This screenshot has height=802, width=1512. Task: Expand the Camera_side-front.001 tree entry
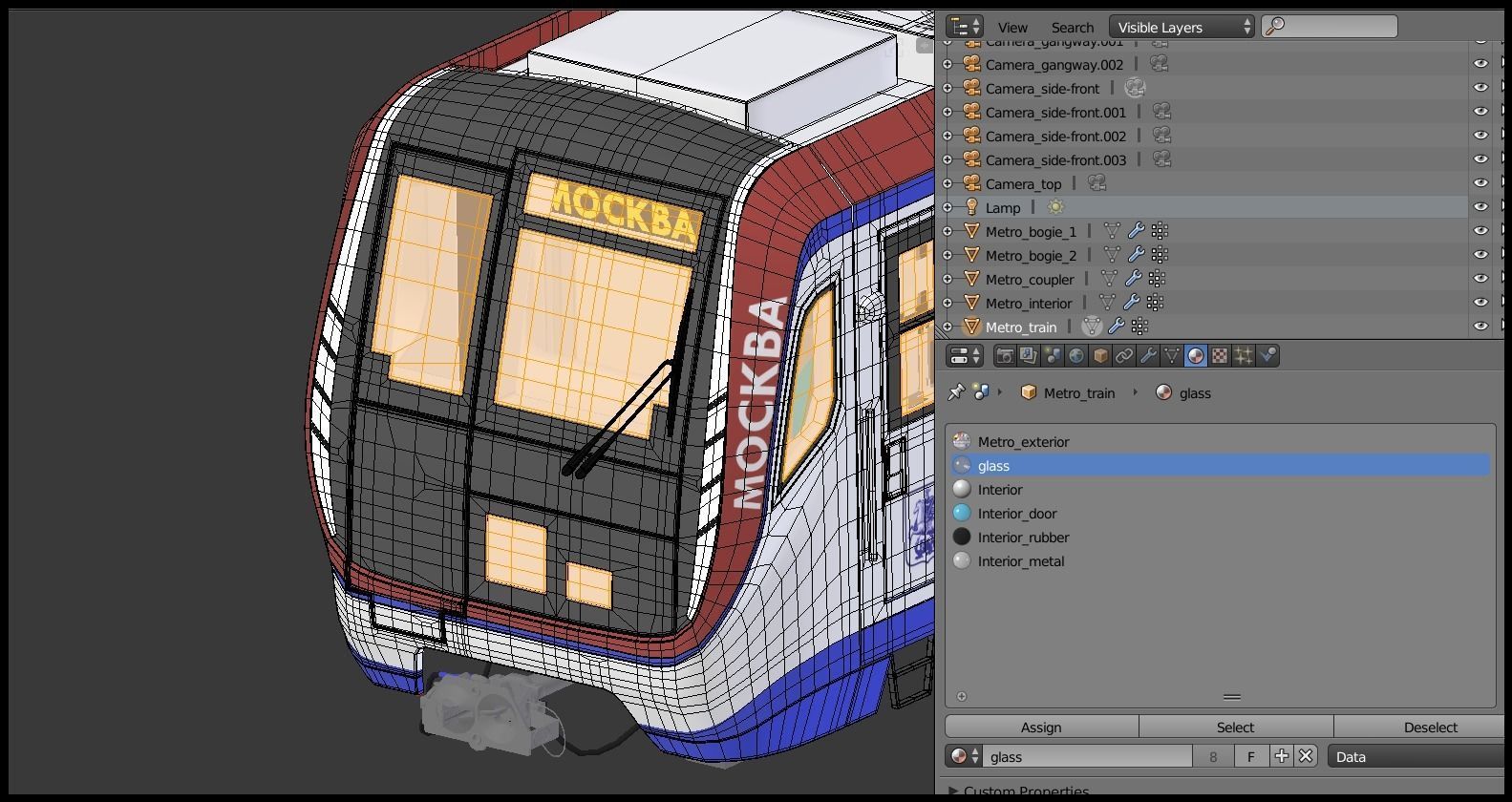pyautogui.click(x=948, y=112)
